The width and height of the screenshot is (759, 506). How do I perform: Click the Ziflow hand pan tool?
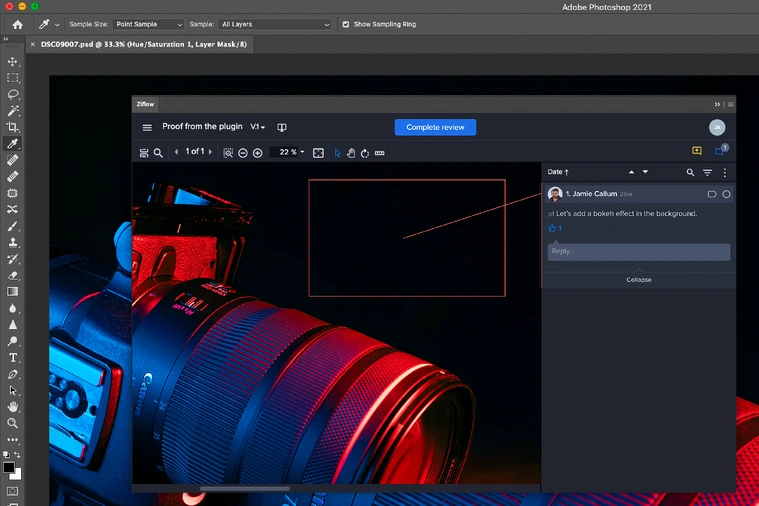coord(351,153)
